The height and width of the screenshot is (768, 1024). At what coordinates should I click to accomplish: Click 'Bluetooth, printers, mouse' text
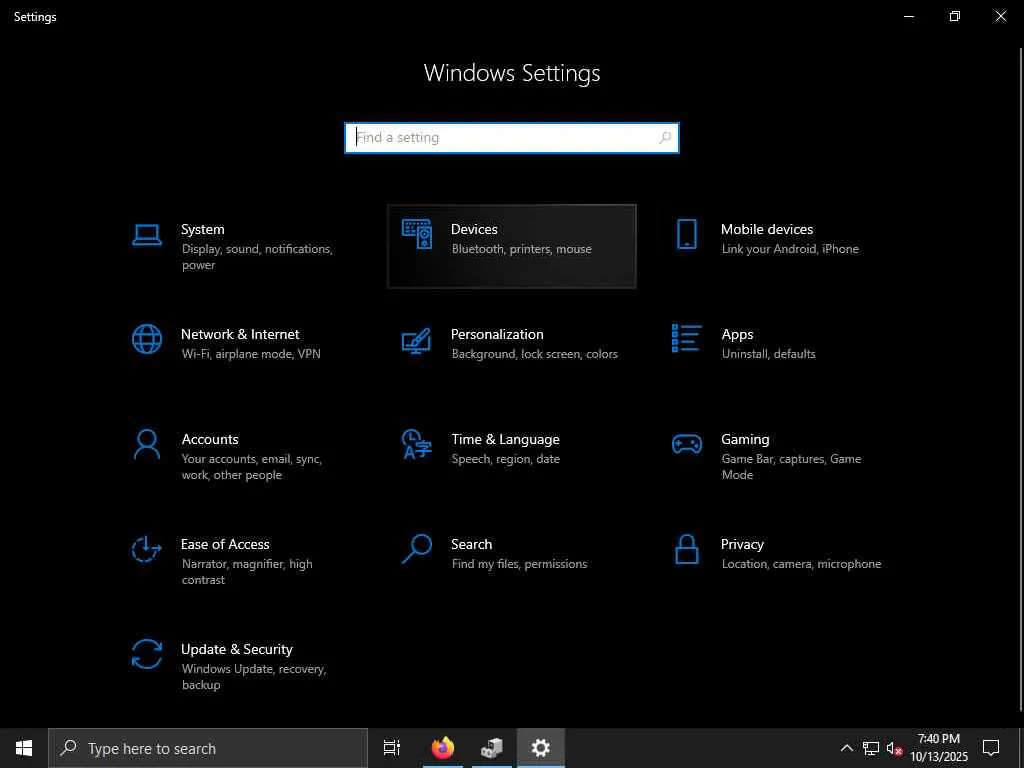tap(522, 249)
